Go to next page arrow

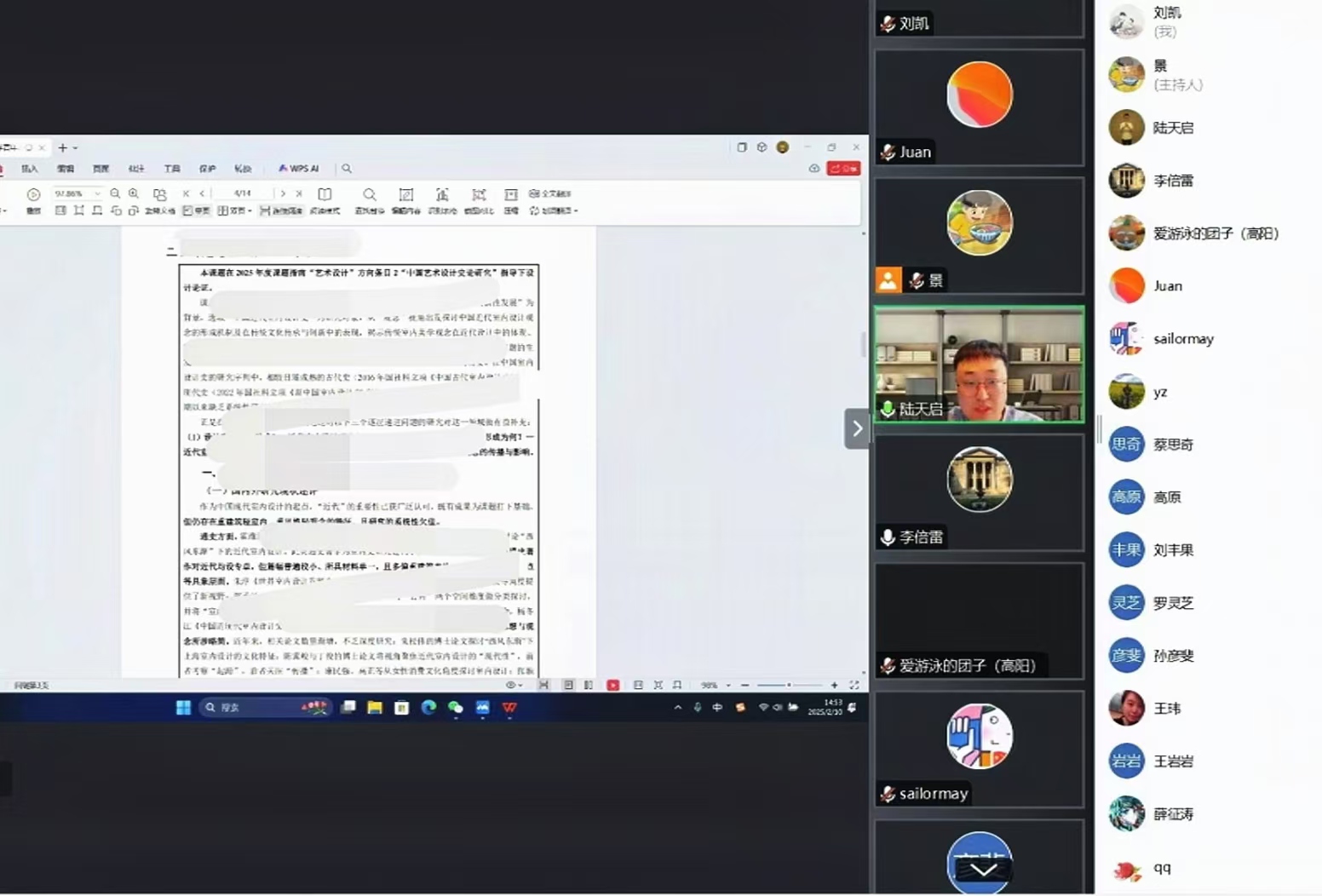[283, 194]
